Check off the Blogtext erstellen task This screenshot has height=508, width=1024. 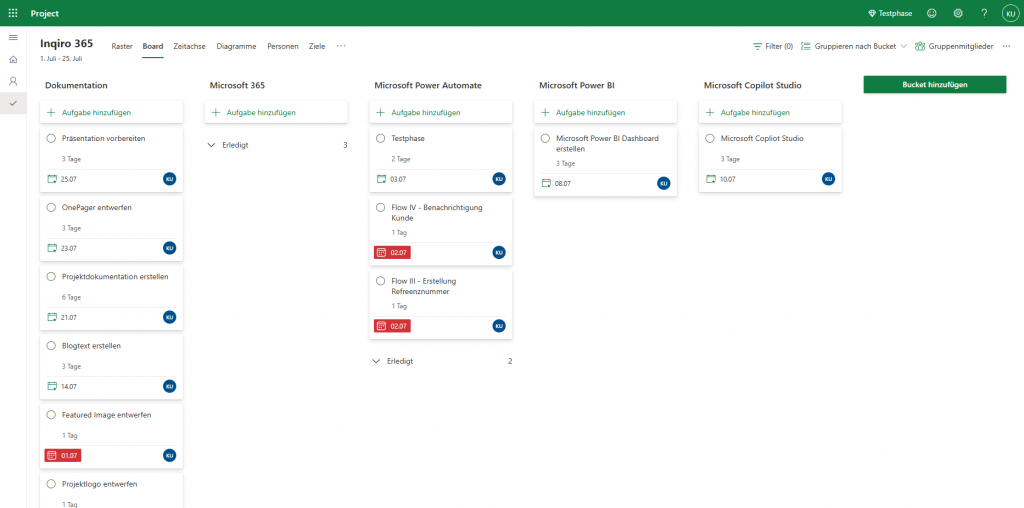pos(51,345)
